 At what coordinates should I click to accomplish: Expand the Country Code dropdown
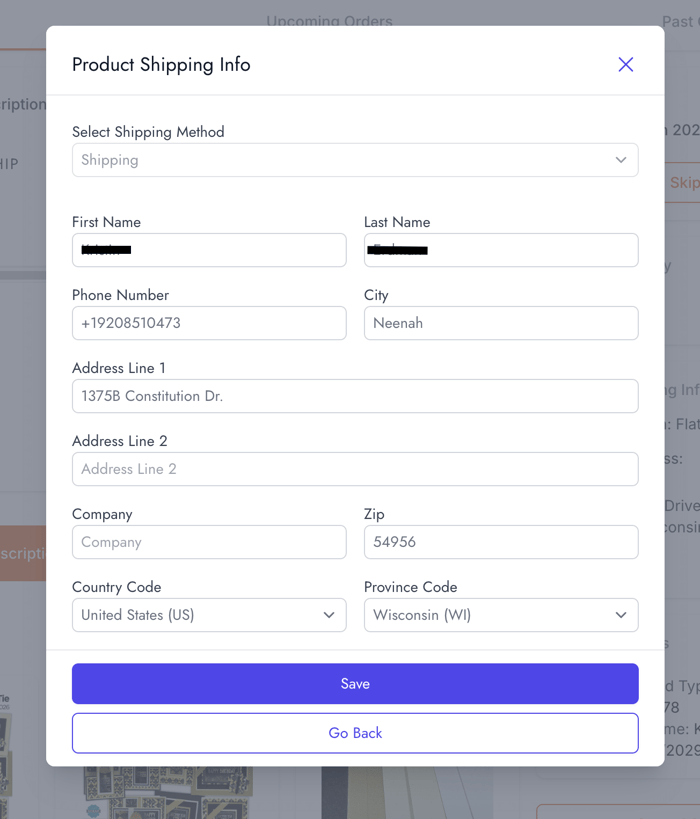tap(209, 615)
